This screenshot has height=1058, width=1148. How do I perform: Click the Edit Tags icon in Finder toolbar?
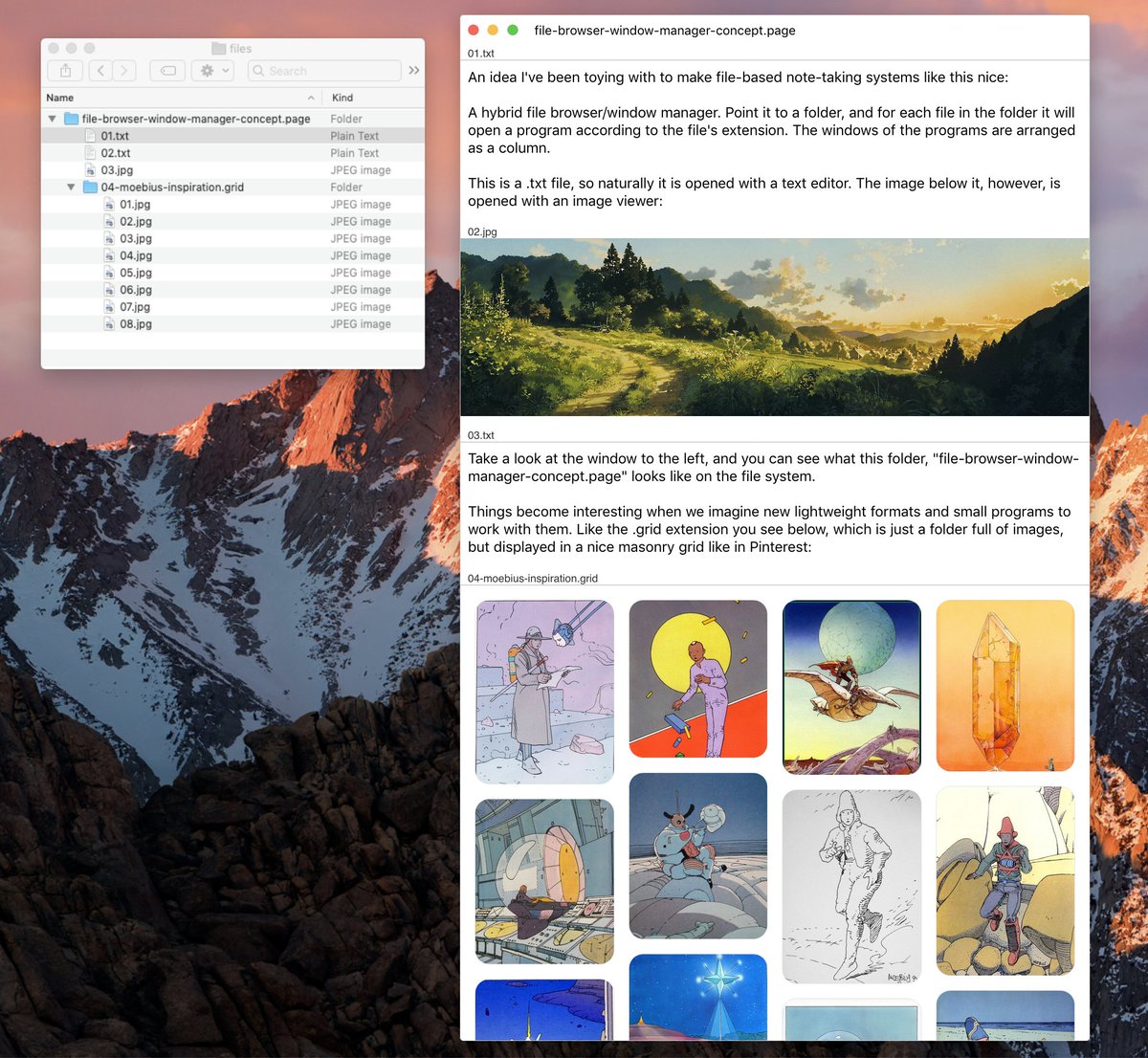167,71
